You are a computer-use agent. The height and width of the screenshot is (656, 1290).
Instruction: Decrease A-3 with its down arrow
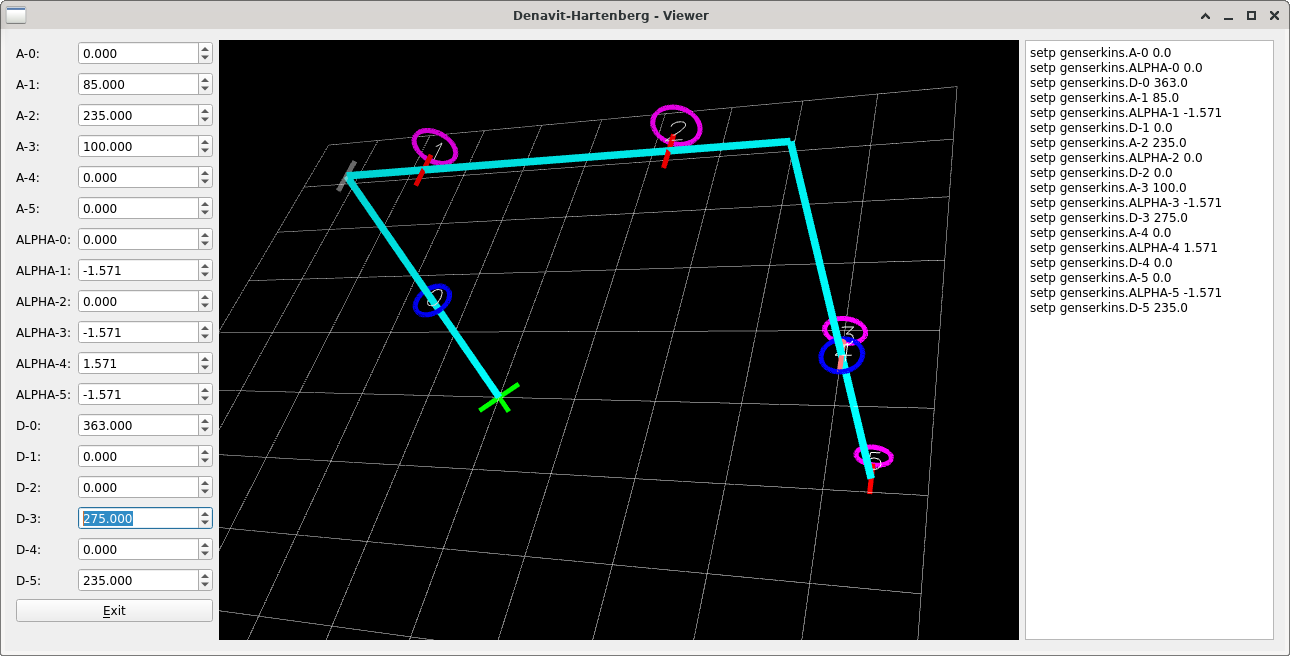(205, 152)
